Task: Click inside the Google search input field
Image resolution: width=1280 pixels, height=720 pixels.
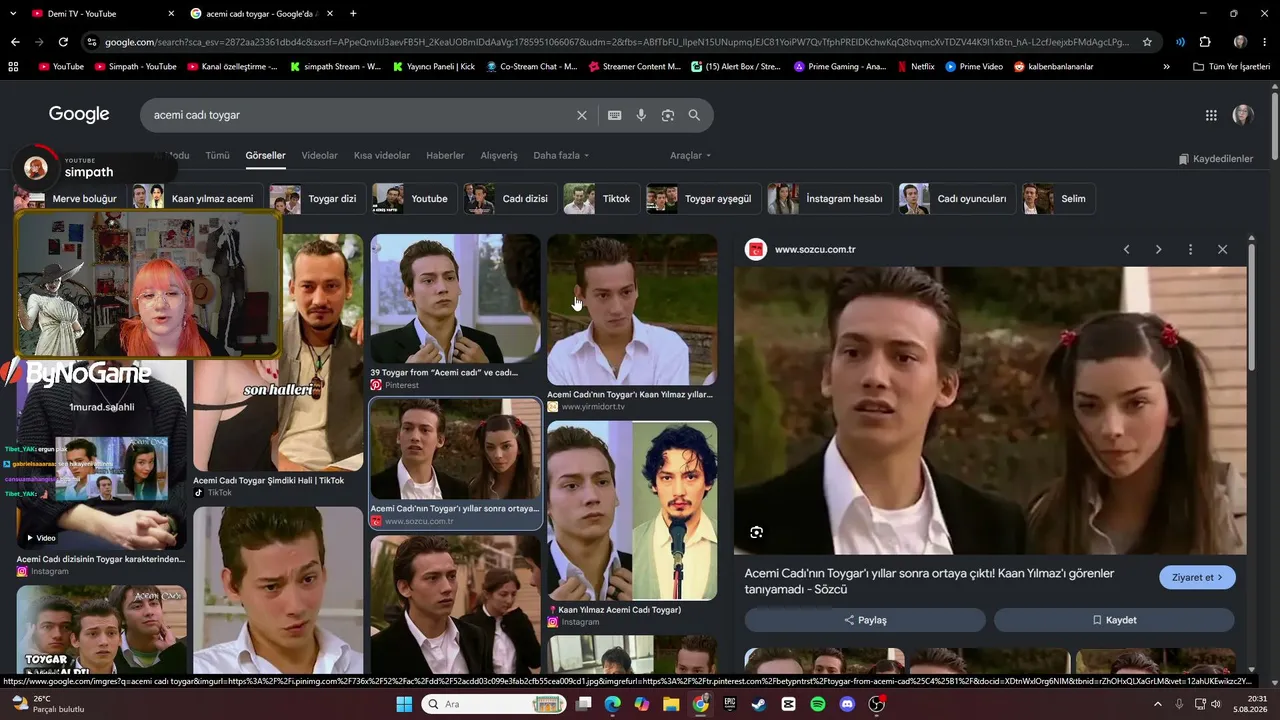Action: pos(360,115)
